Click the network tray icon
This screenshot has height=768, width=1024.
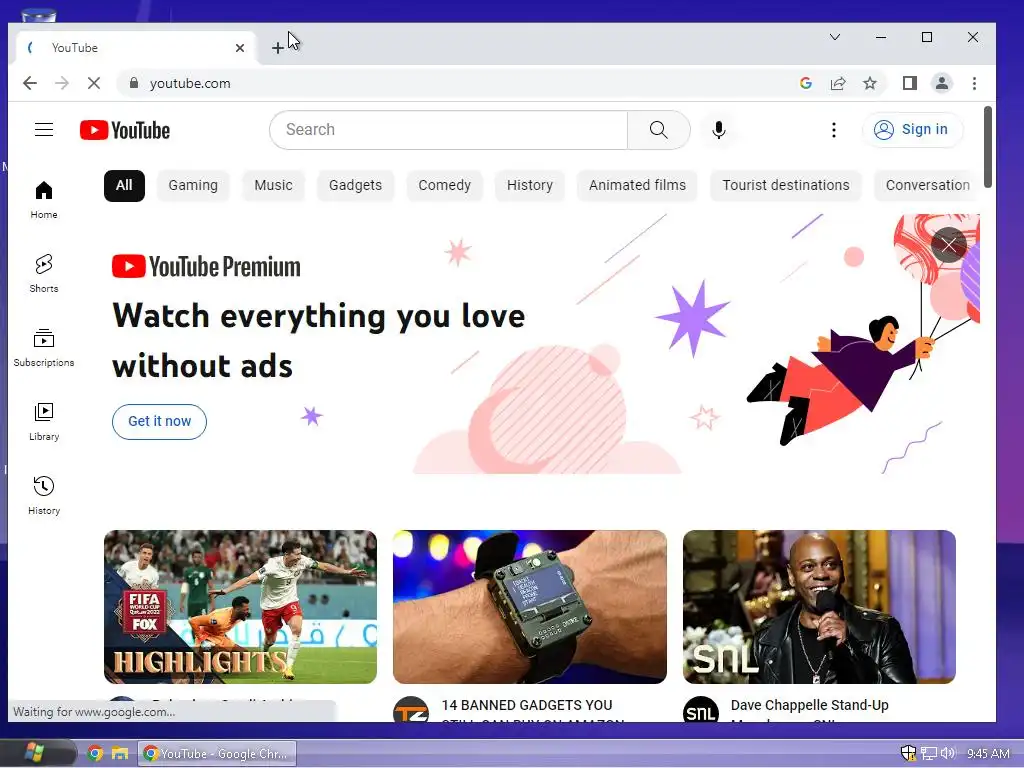(x=929, y=754)
